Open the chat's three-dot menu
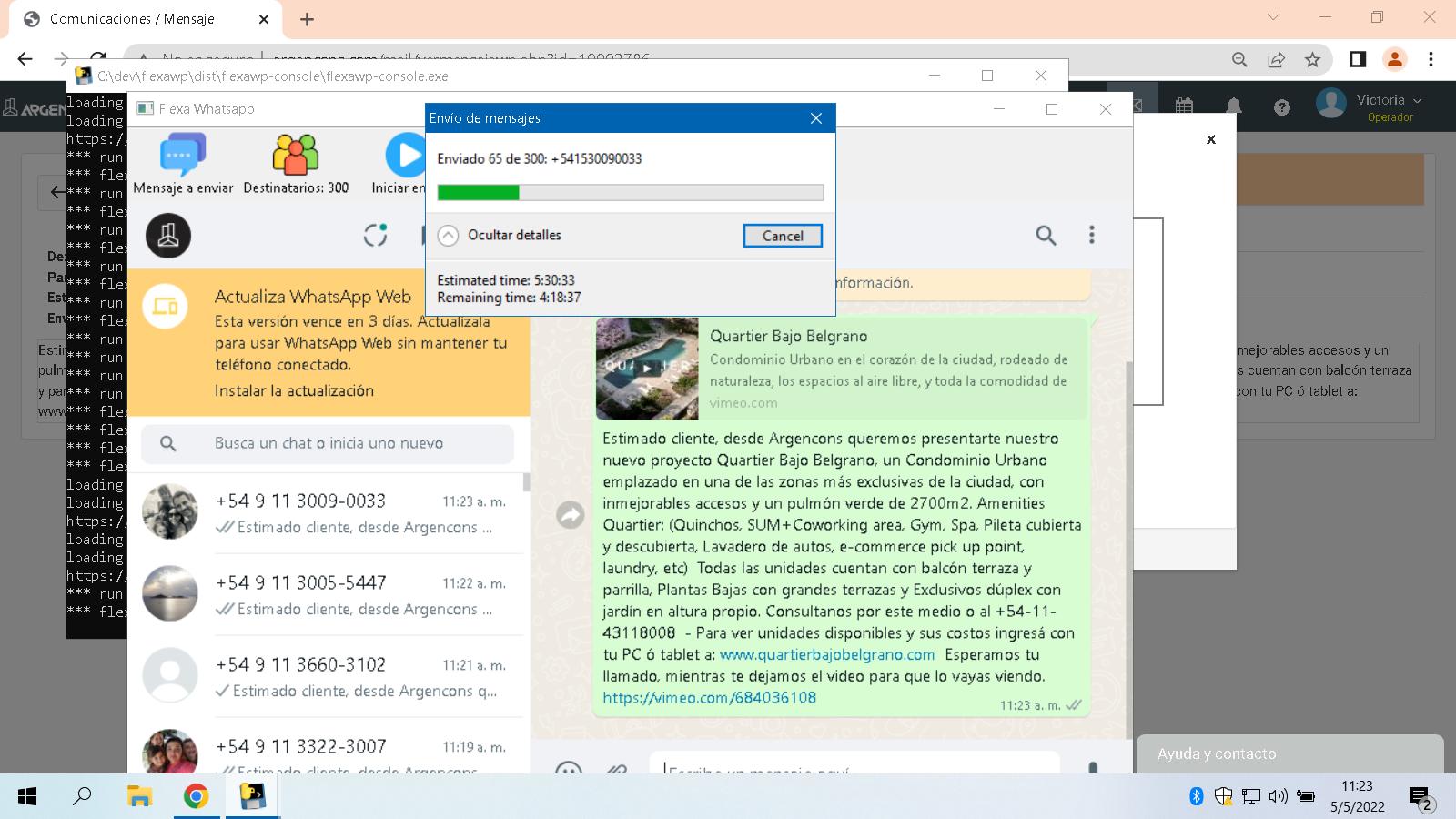Viewport: 1456px width, 819px height. click(x=1092, y=235)
